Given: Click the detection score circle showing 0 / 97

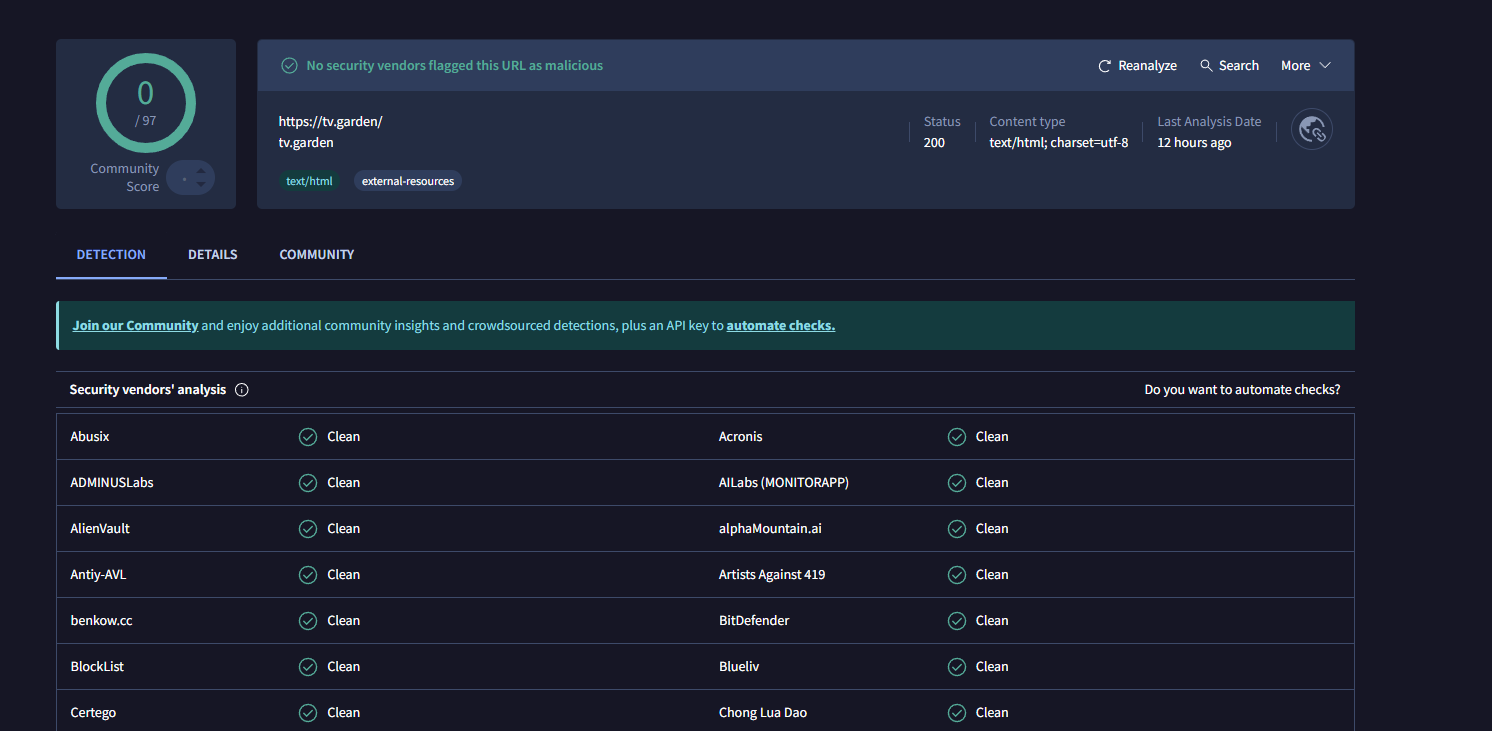Looking at the screenshot, I should [146, 104].
